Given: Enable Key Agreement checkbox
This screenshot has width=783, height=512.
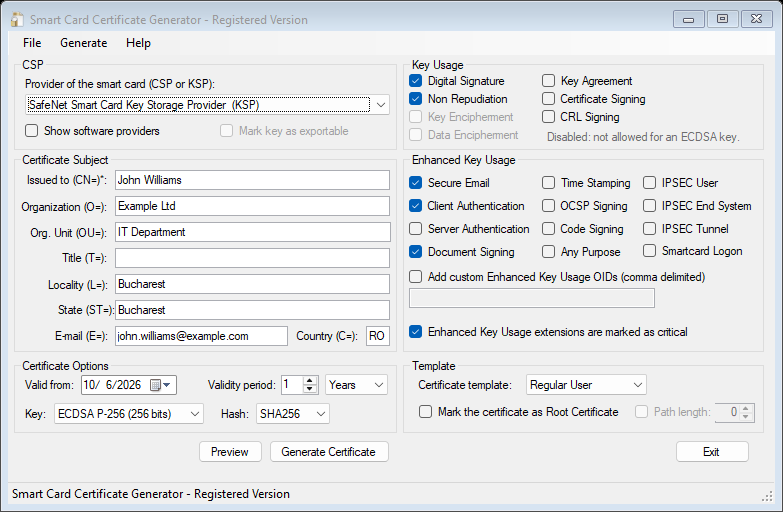Looking at the screenshot, I should [x=548, y=81].
